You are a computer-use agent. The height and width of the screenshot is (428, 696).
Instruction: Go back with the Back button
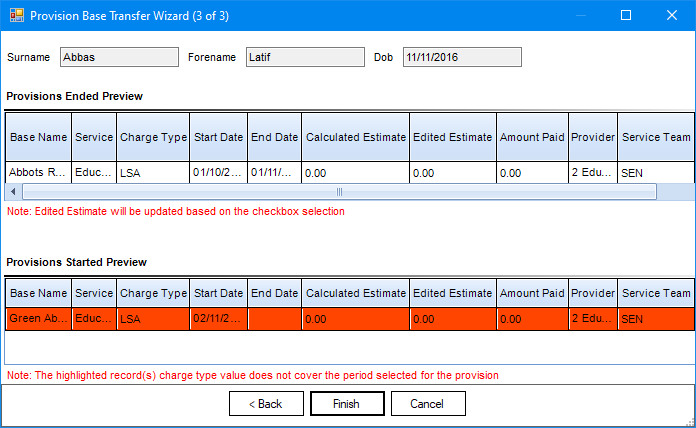click(x=266, y=403)
